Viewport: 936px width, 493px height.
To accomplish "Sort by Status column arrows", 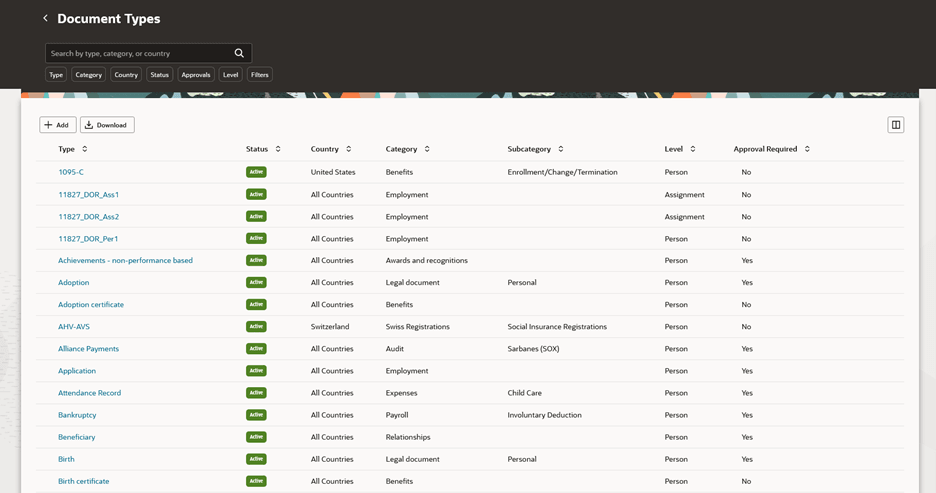I will [x=278, y=149].
